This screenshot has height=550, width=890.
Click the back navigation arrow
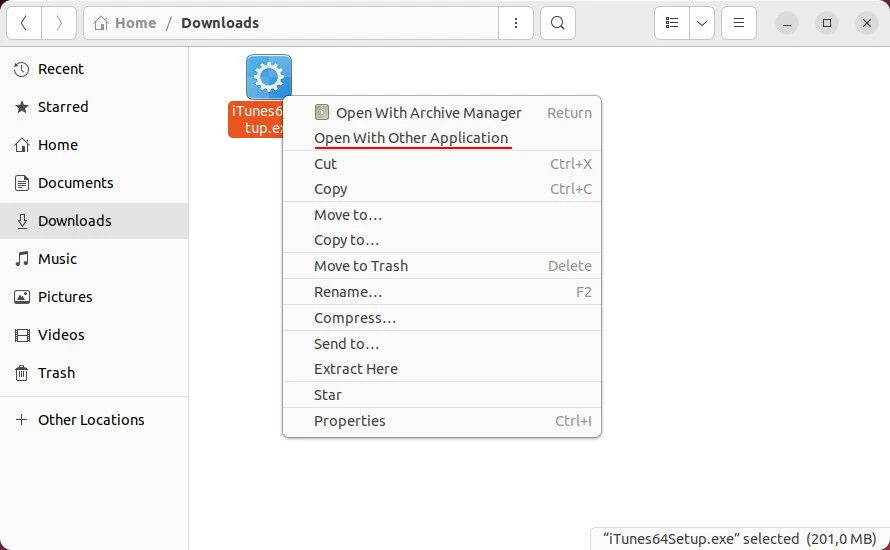[24, 23]
